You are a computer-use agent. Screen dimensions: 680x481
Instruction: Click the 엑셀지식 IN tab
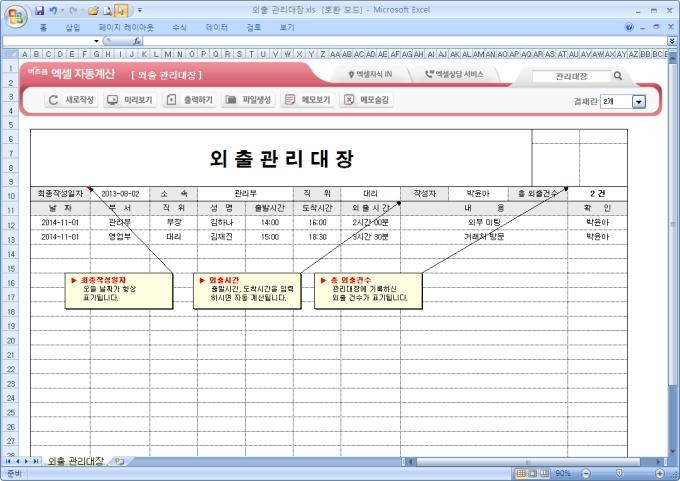(x=370, y=75)
